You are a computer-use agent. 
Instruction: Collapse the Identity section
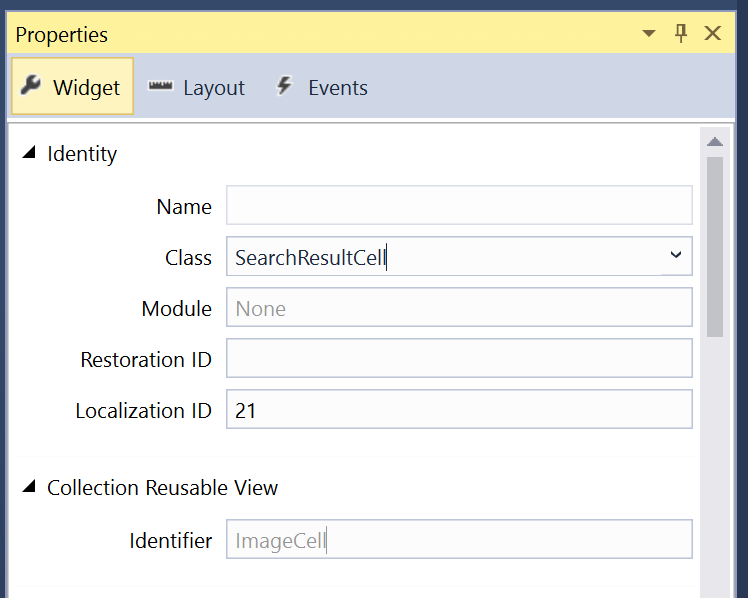(x=28, y=154)
